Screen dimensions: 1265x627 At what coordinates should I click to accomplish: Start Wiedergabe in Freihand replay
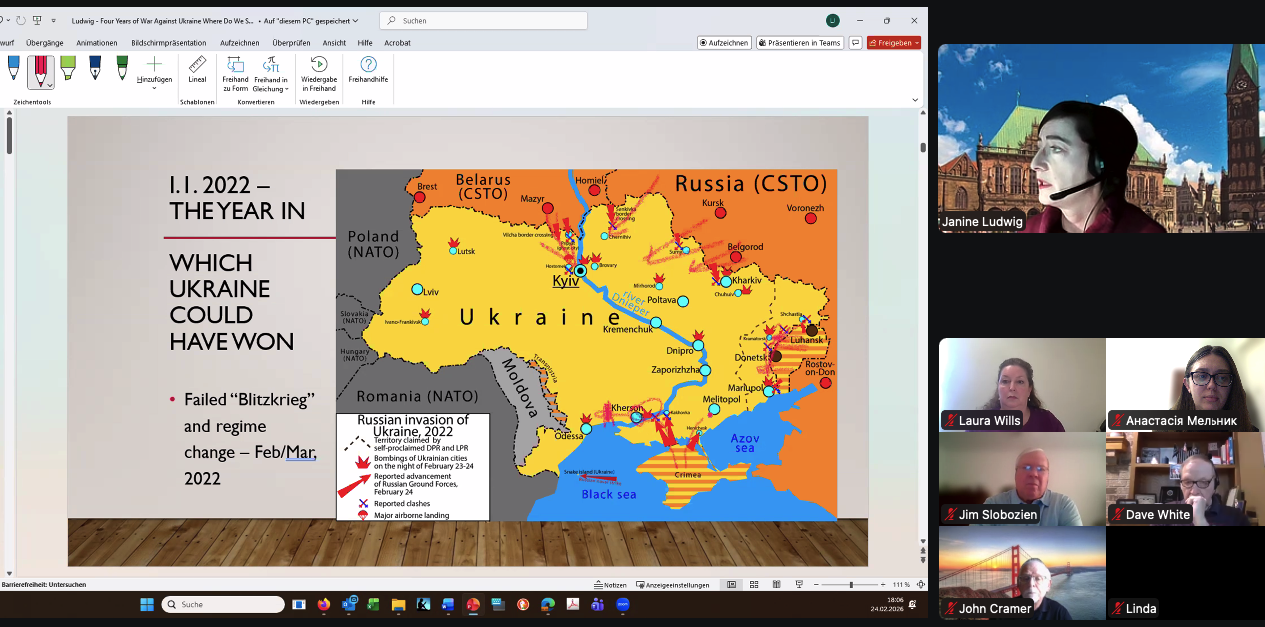(319, 73)
